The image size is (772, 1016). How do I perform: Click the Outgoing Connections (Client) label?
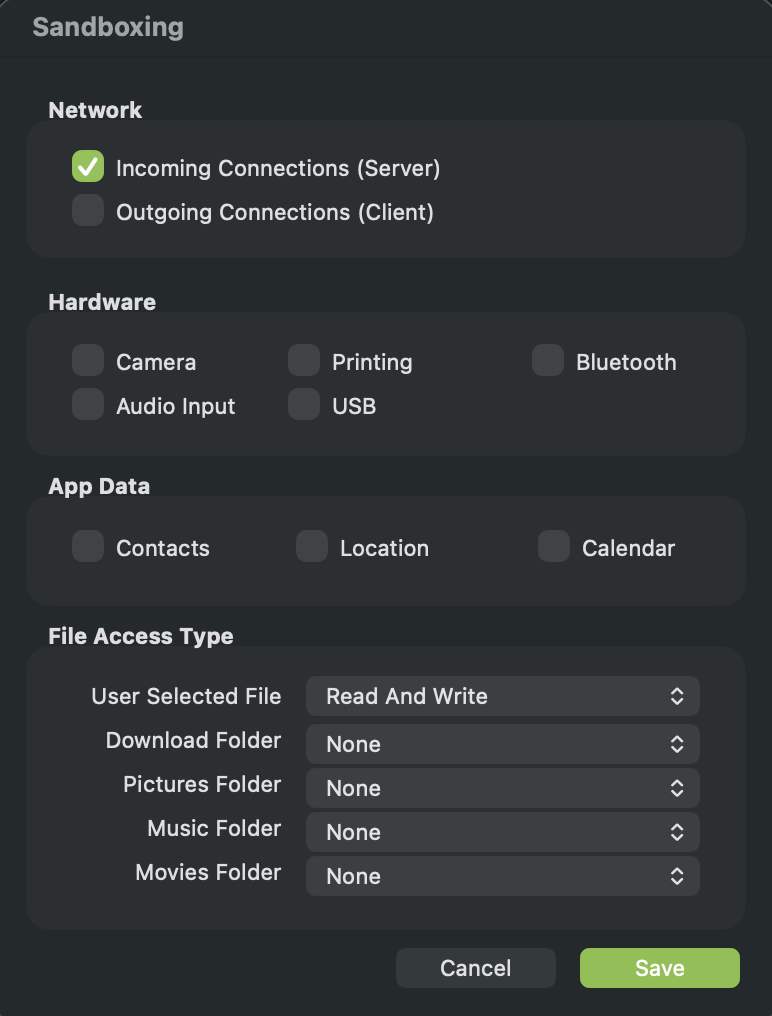click(275, 212)
